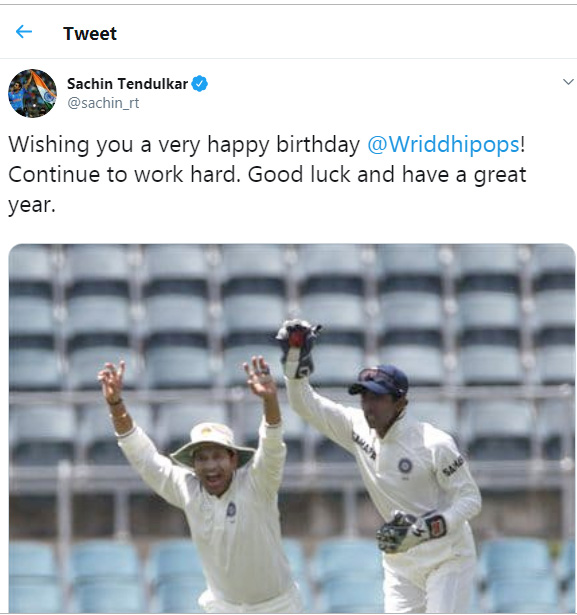577x615 pixels.
Task: Click the crest on wicketkeeper's shirt
Action: (405, 466)
